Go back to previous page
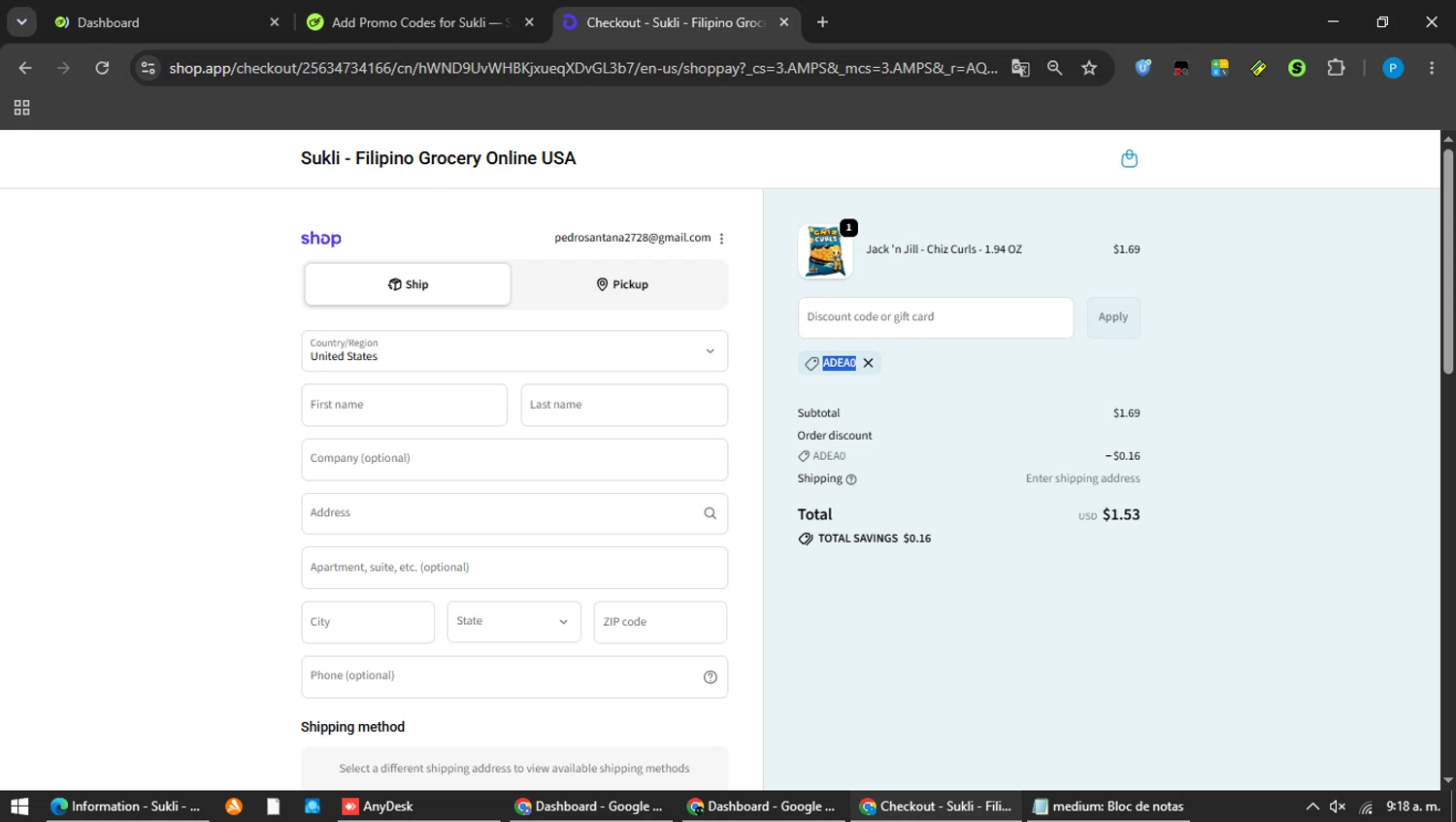 point(25,68)
